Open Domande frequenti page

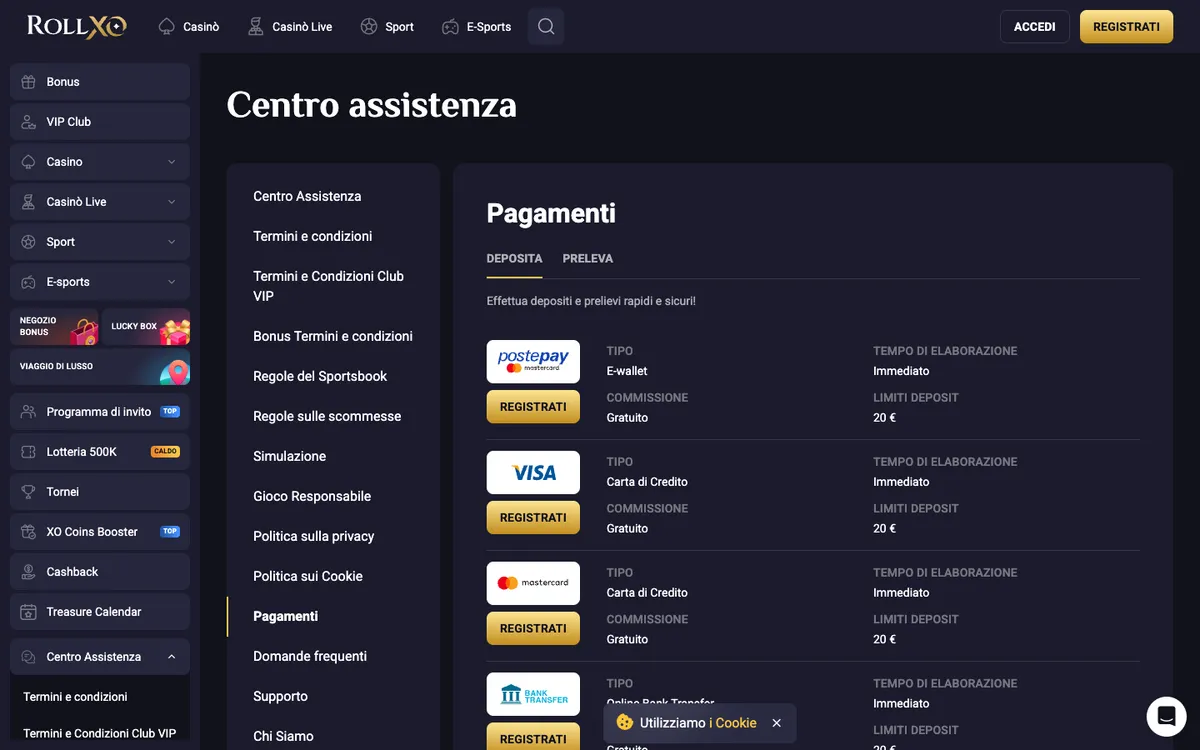[x=310, y=656]
